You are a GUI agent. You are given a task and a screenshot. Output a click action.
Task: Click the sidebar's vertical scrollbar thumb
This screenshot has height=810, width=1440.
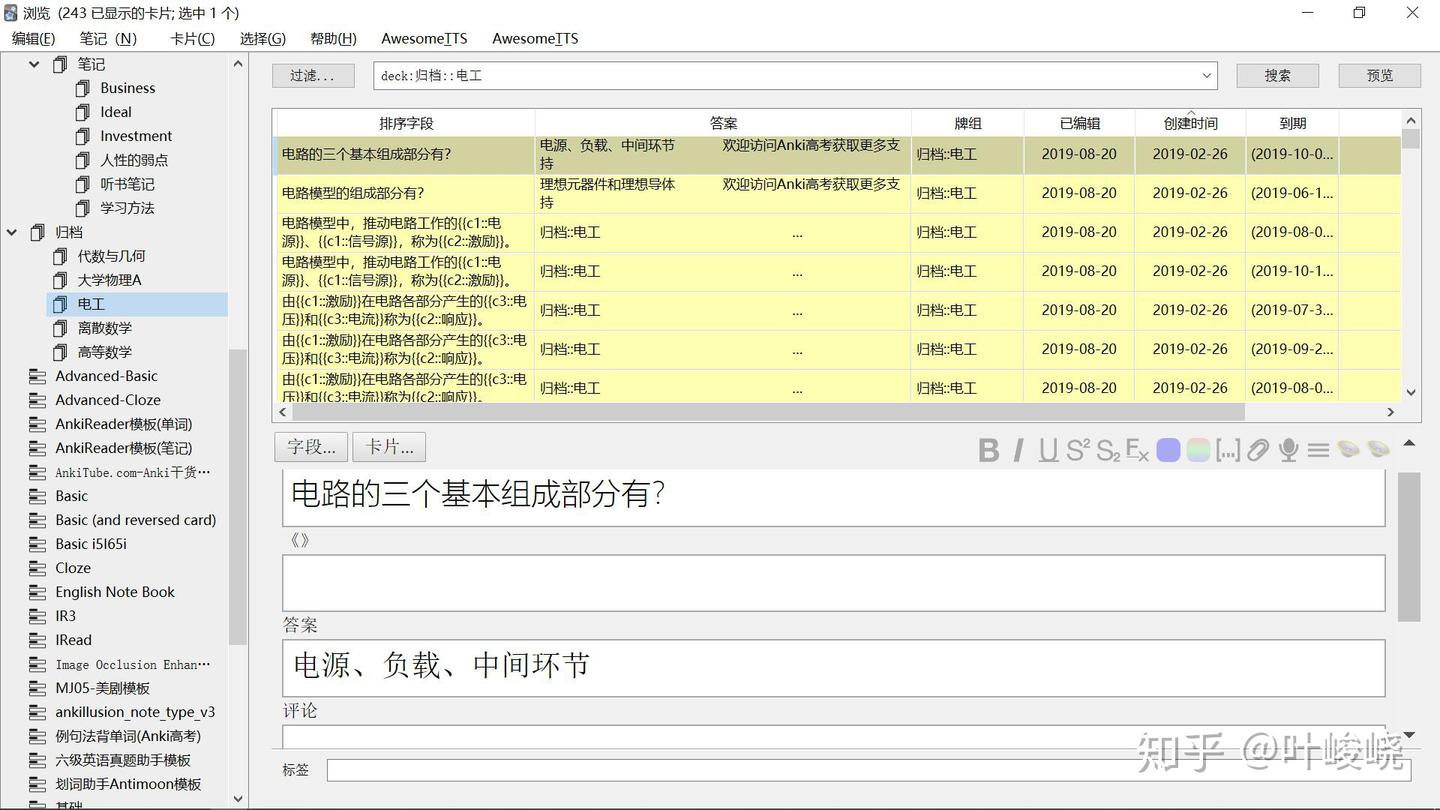pyautogui.click(x=237, y=496)
